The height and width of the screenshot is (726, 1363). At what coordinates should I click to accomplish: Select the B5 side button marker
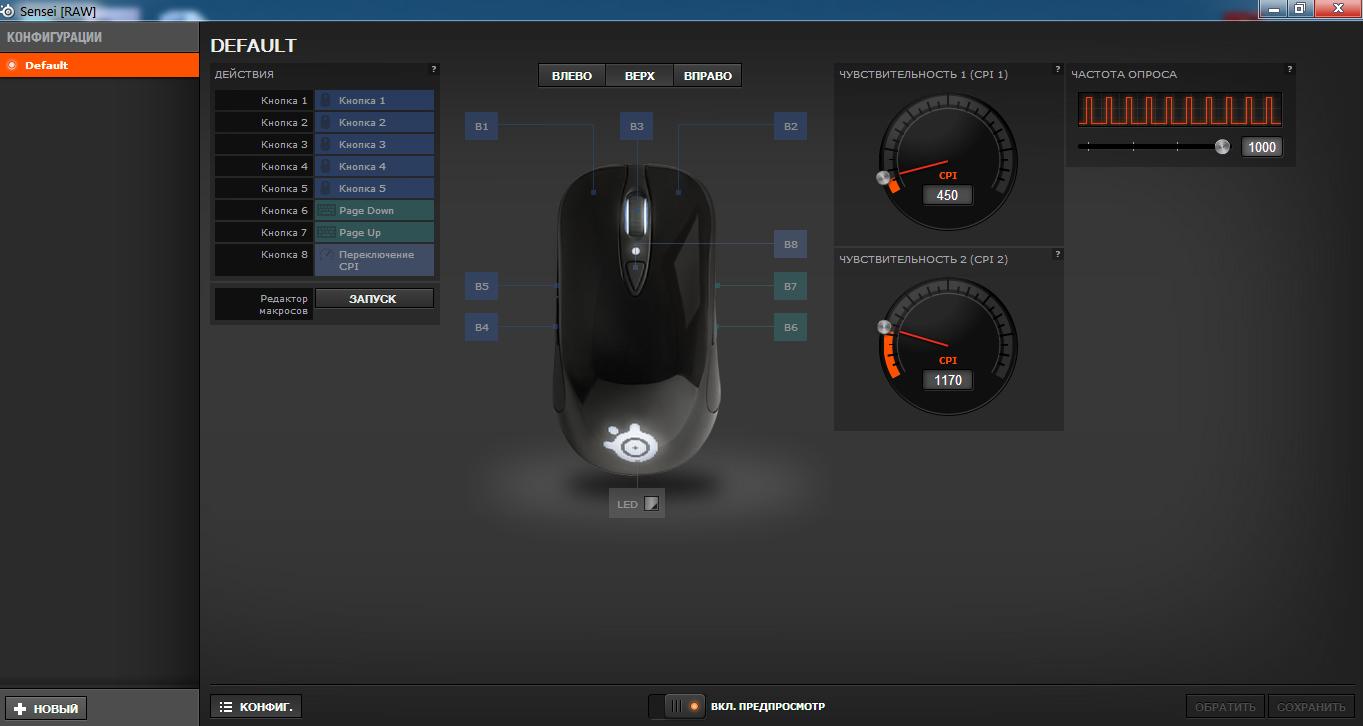482,286
